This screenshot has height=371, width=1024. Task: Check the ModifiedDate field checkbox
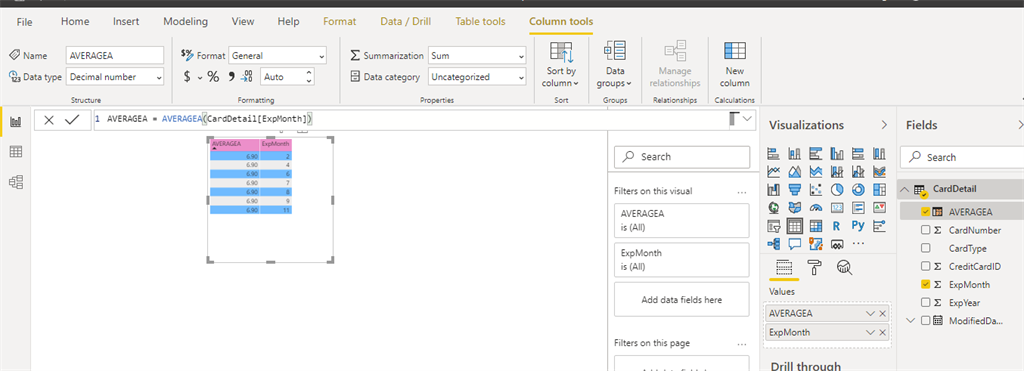[925, 321]
